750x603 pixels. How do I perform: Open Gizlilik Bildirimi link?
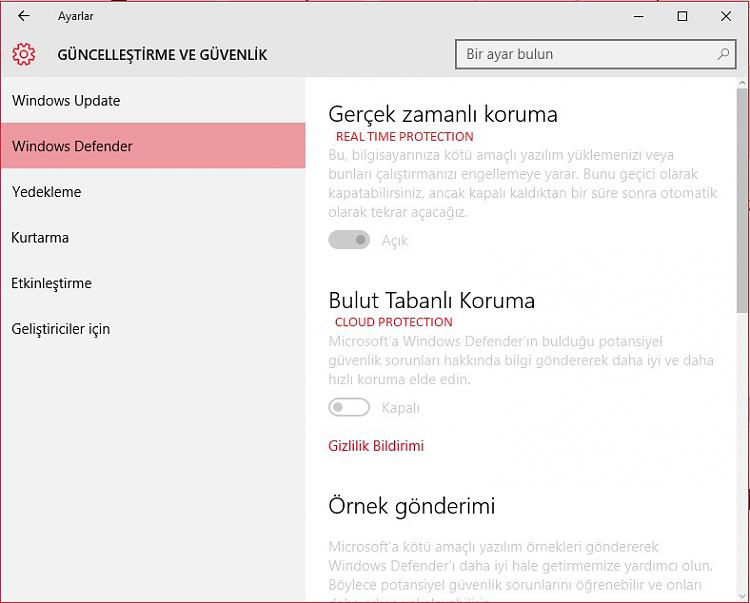tap(376, 446)
